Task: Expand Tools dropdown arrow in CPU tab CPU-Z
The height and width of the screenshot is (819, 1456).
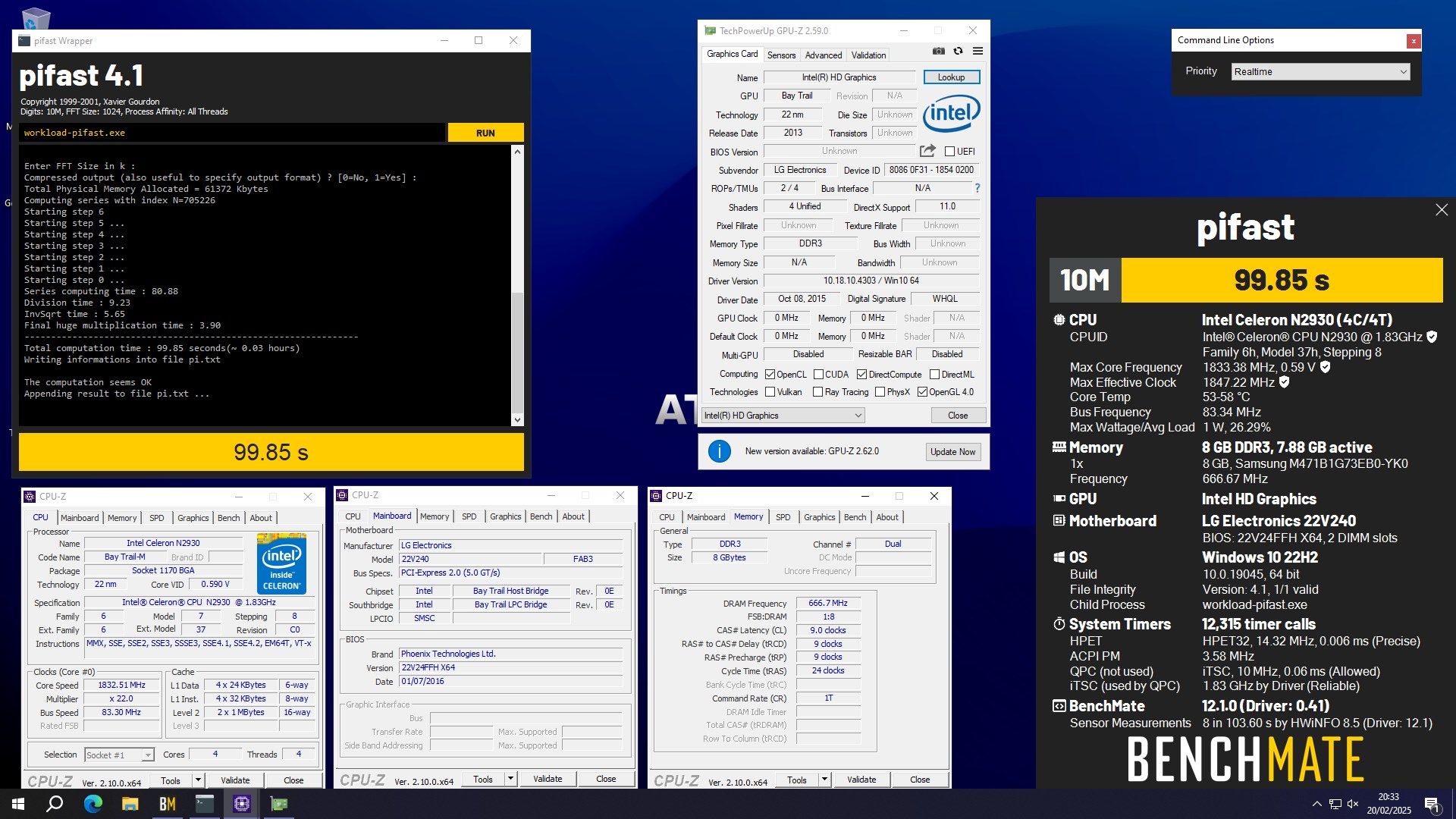Action: point(198,780)
